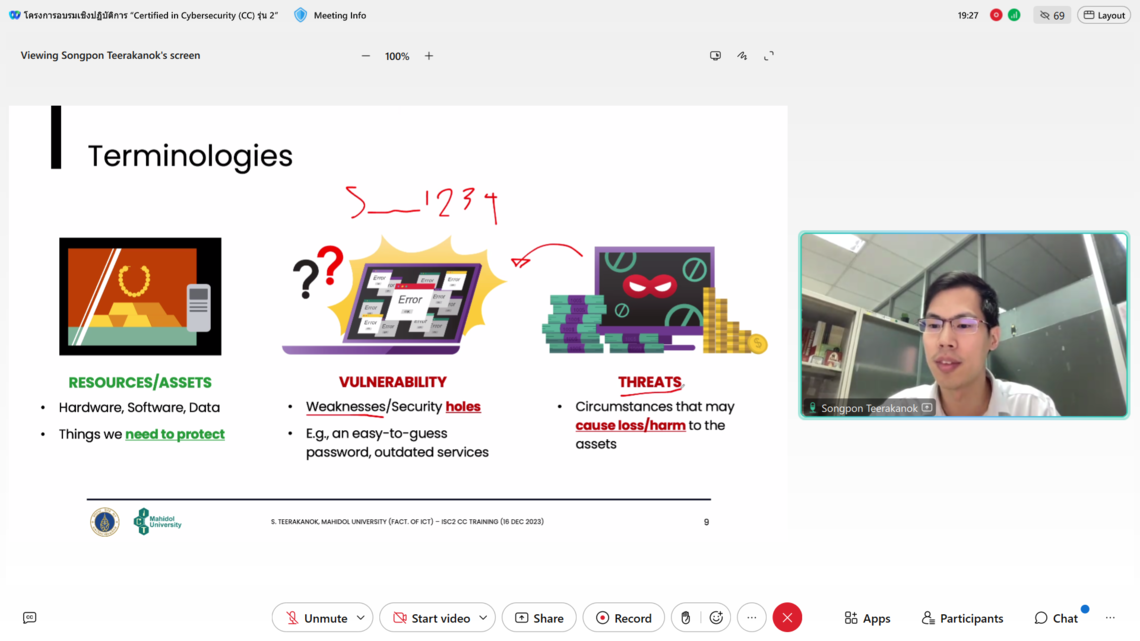Click the Record button
1140x641 pixels.
[x=623, y=618]
